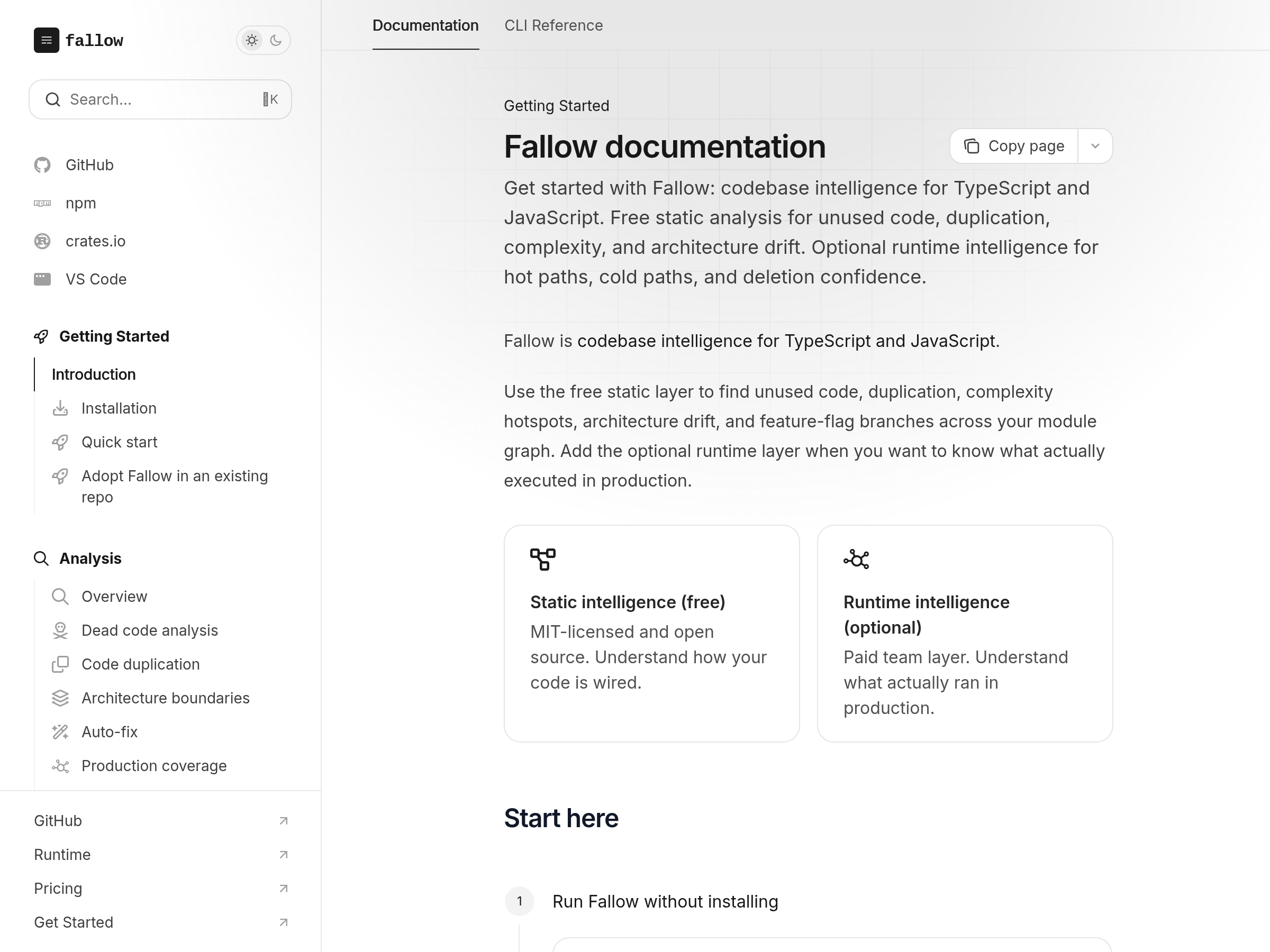
Task: Click the Auto-fix wand icon
Action: [x=60, y=732]
